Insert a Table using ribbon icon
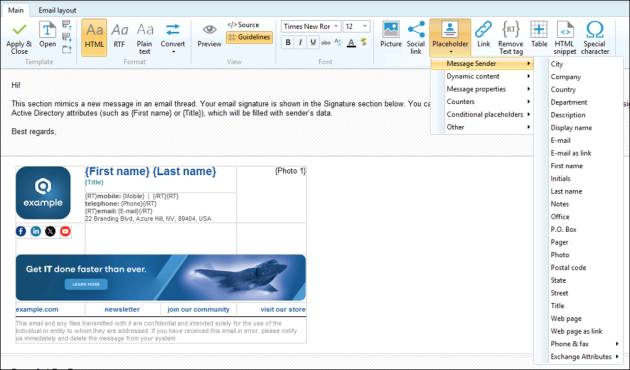 pyautogui.click(x=539, y=30)
